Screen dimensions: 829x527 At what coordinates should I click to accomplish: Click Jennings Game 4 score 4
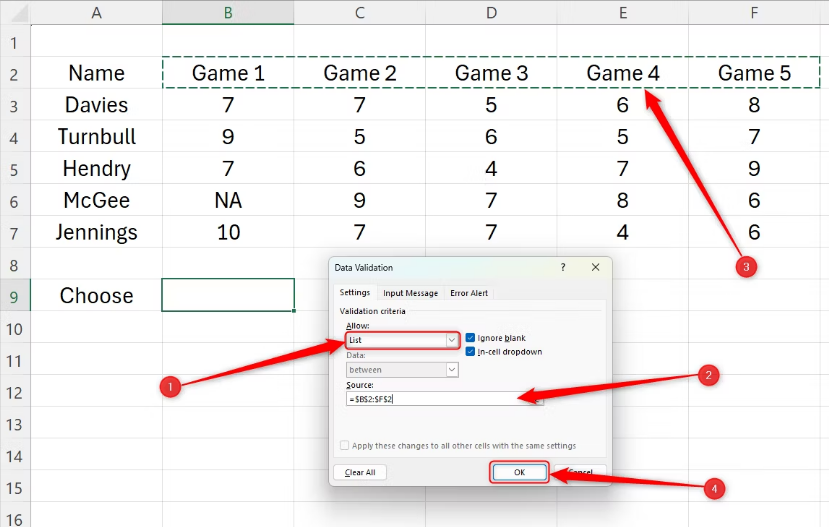pos(623,232)
